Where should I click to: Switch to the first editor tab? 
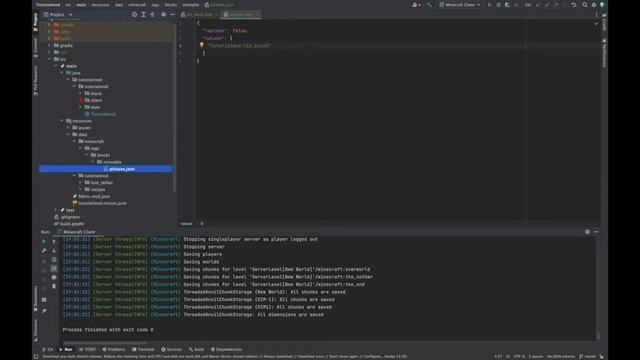(199, 14)
